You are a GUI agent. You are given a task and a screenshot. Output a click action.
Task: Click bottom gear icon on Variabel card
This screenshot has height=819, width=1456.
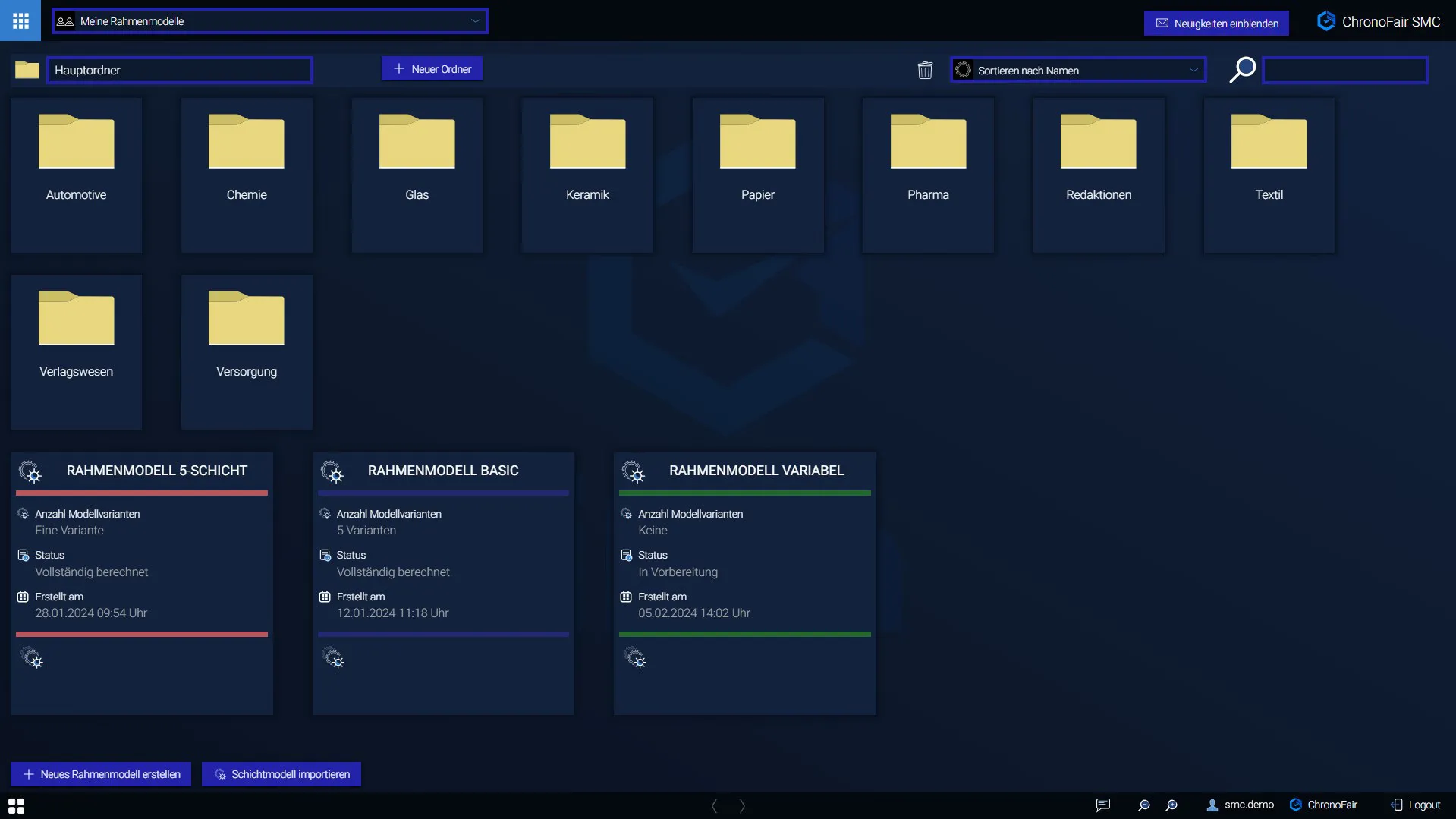tap(635, 657)
